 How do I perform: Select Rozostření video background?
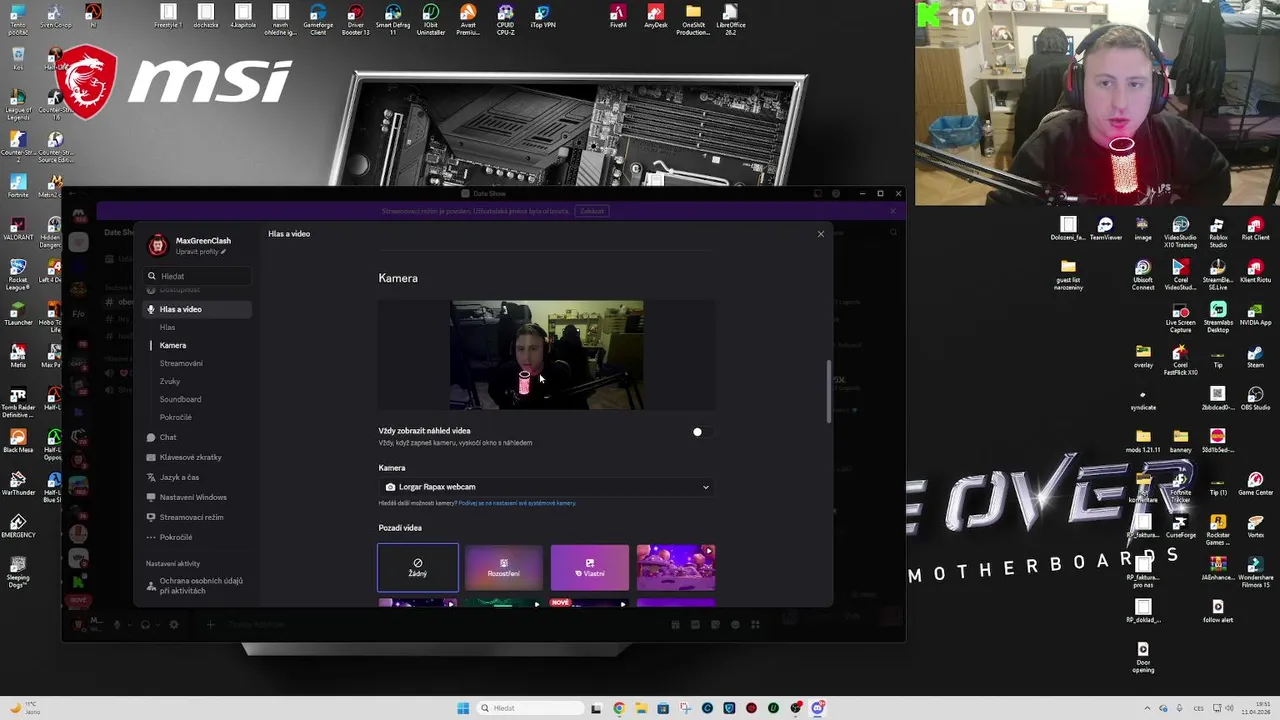tap(504, 568)
